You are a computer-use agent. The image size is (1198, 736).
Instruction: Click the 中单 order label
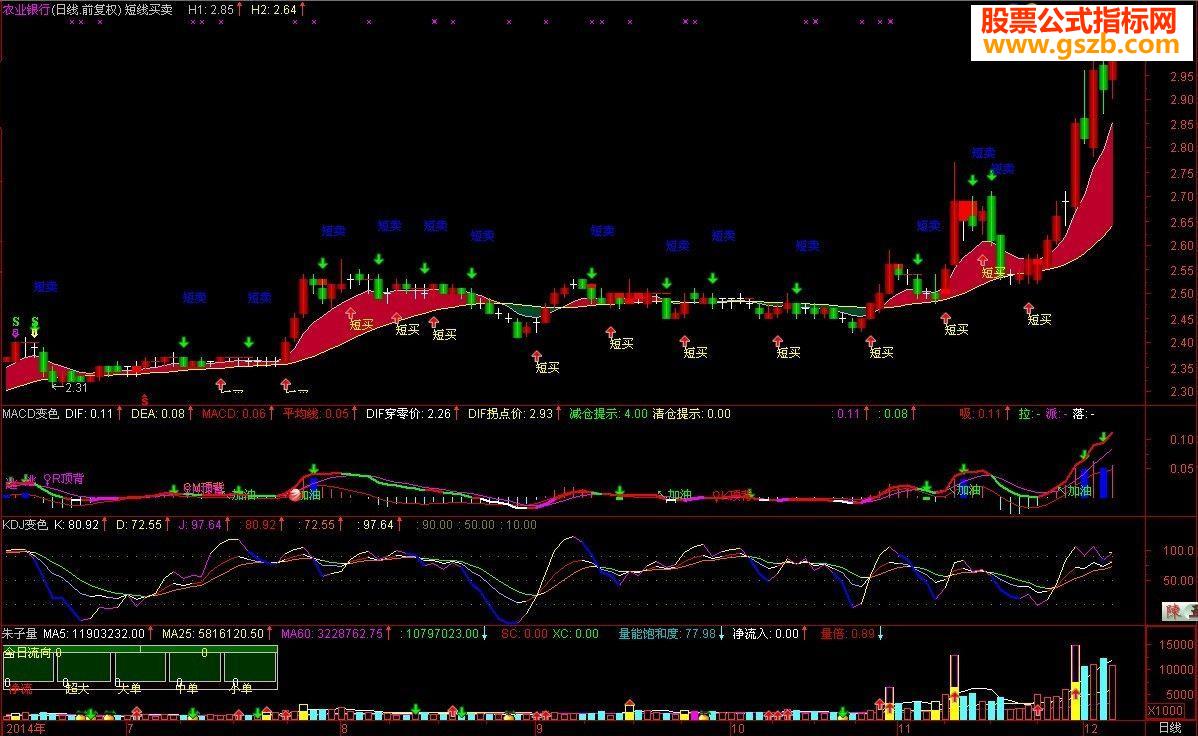(x=186, y=689)
